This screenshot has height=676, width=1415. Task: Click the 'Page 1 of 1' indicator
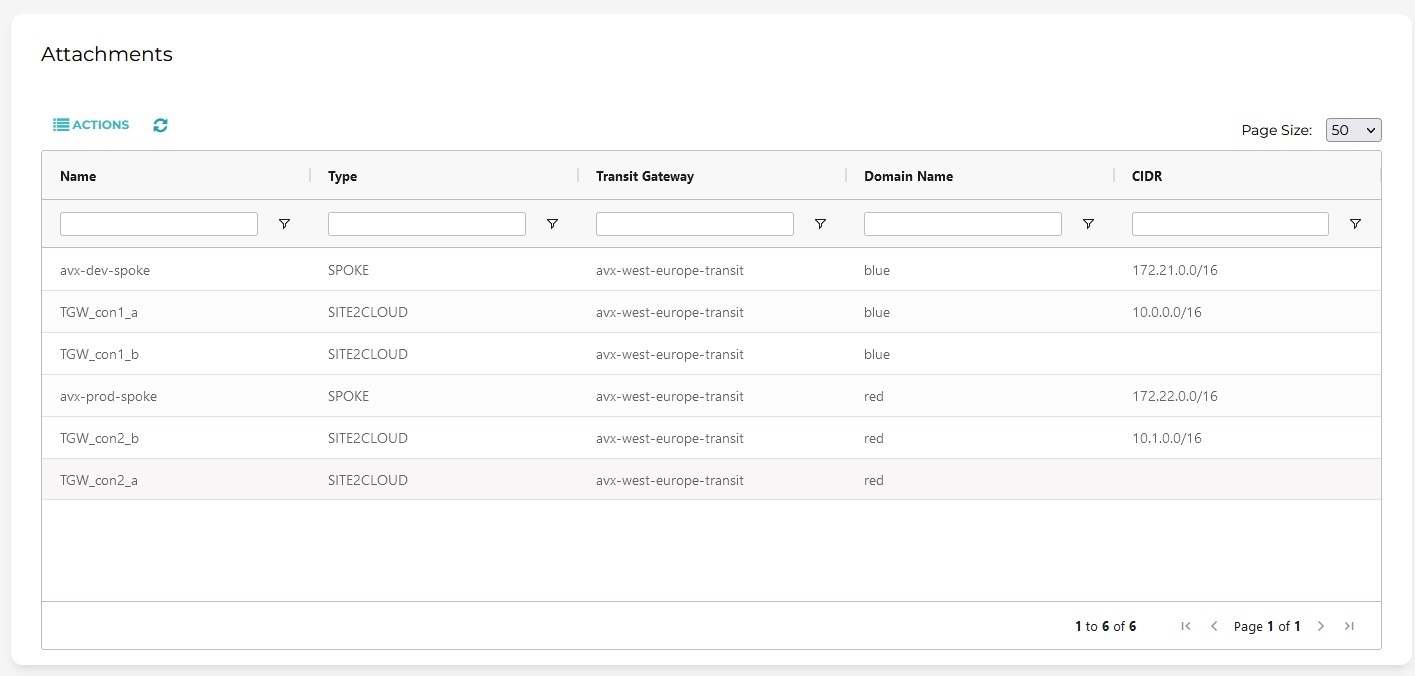pyautogui.click(x=1267, y=626)
